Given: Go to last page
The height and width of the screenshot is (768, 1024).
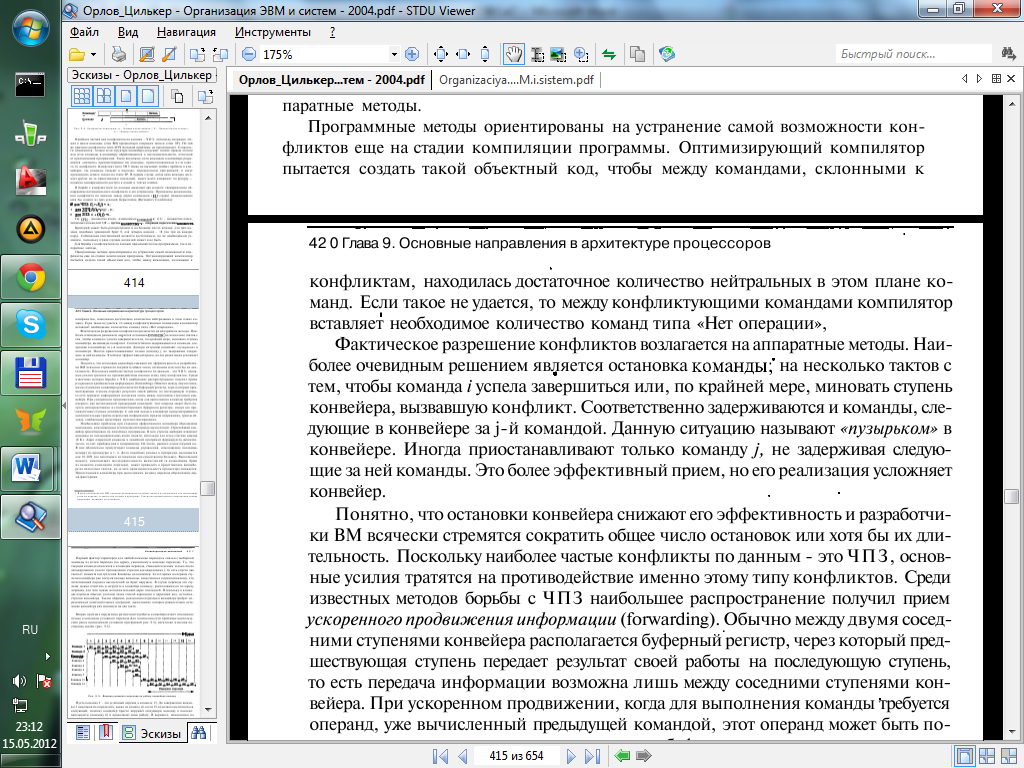Looking at the screenshot, I should [592, 756].
